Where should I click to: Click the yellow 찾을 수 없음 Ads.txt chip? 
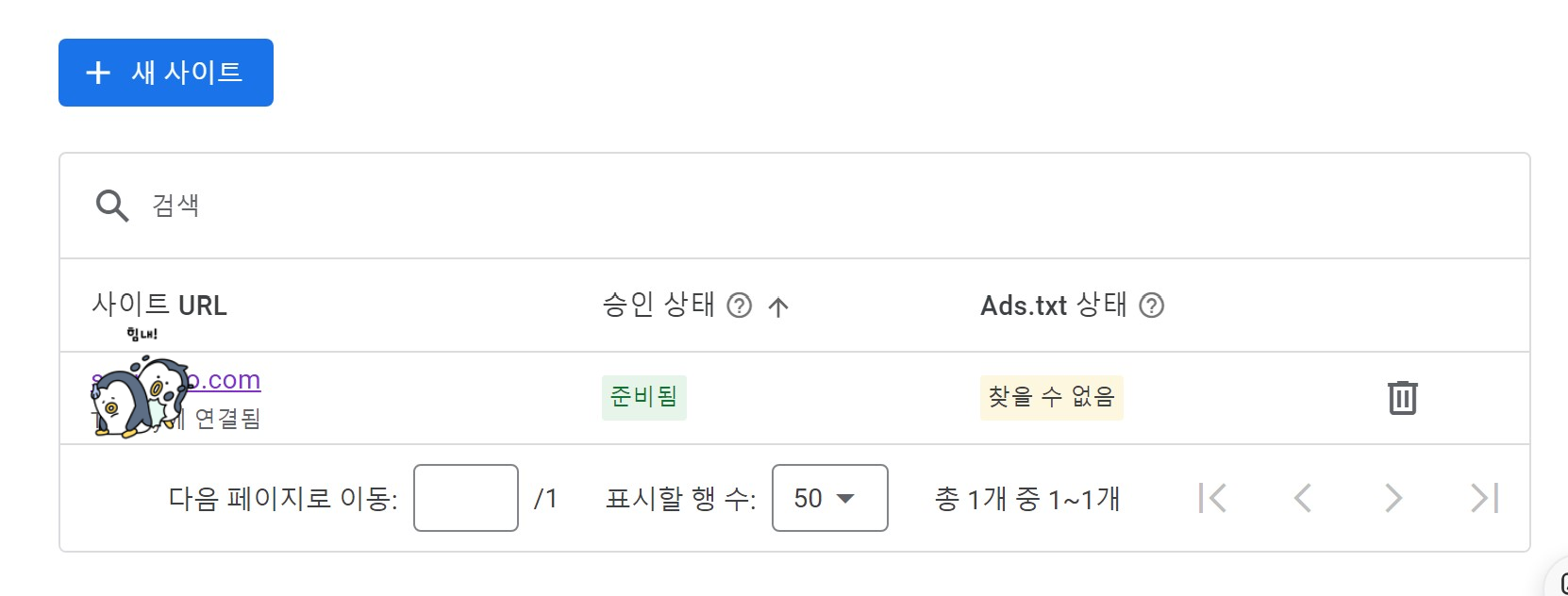1050,397
